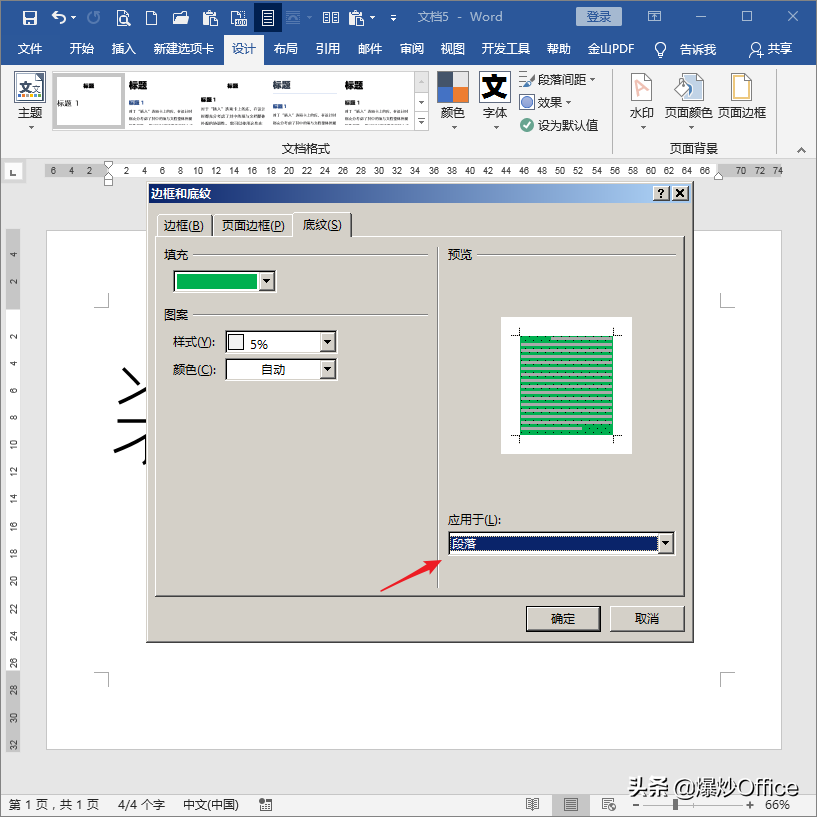This screenshot has height=817, width=817.
Task: Click the Cancel (取消) button
Action: [647, 618]
